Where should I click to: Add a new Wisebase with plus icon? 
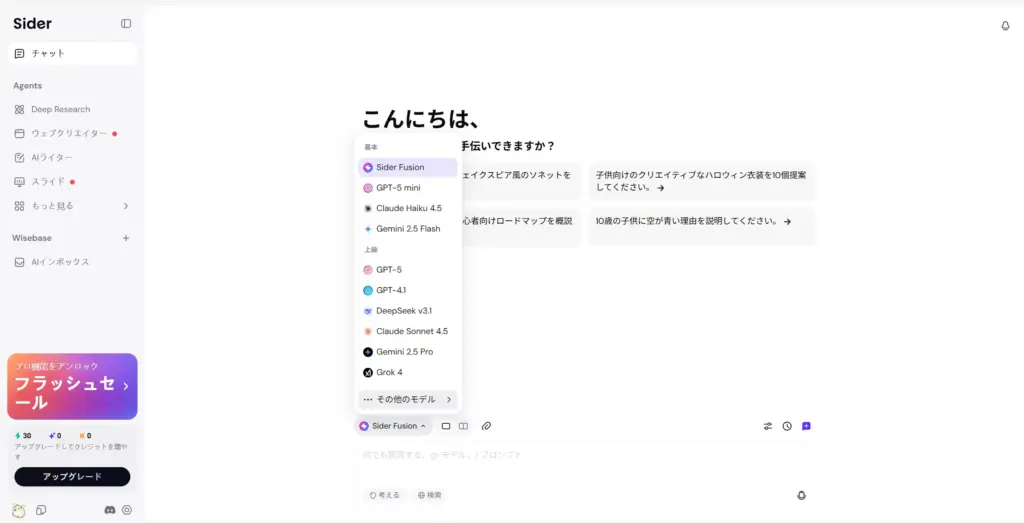click(x=126, y=238)
